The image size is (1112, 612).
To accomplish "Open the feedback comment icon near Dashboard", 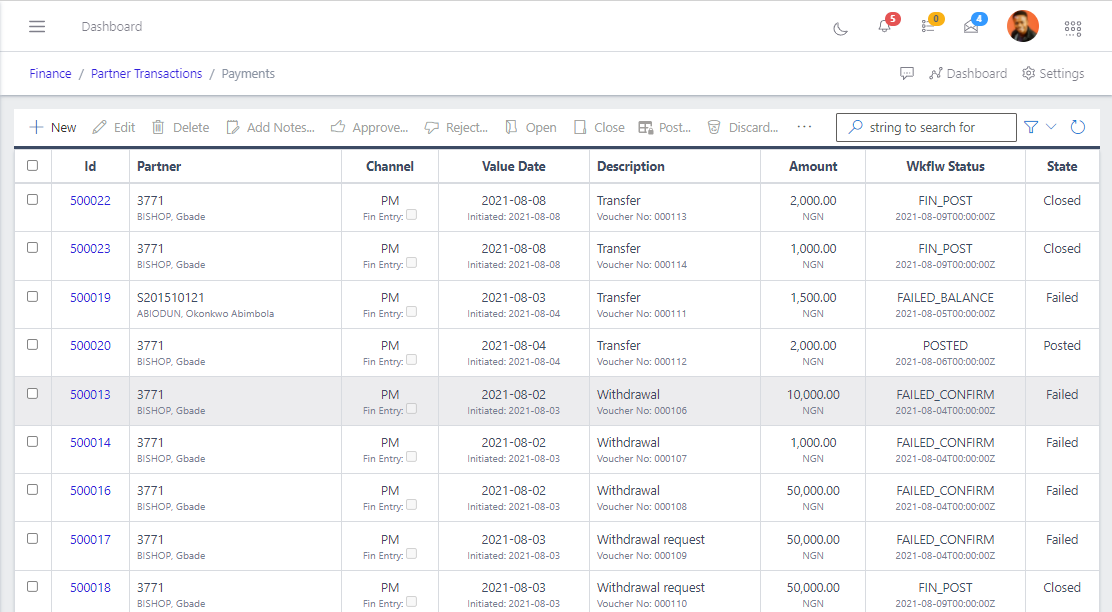I will (x=907, y=73).
